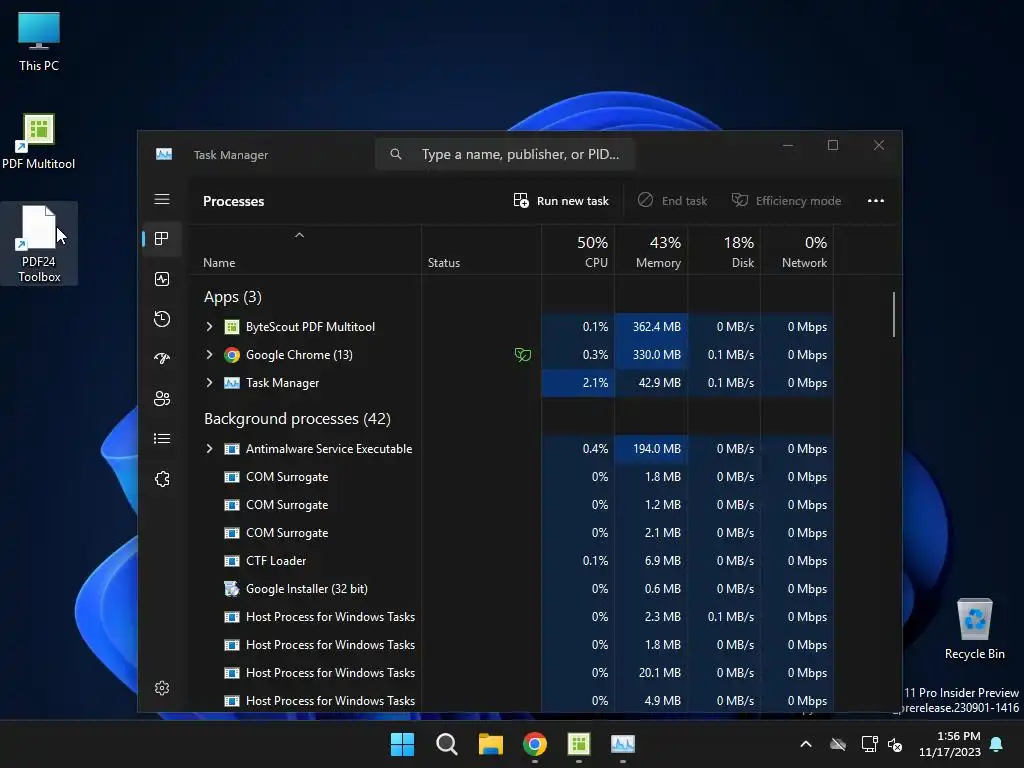Click the network display icon in system tray
This screenshot has width=1024, height=768.
point(869,744)
